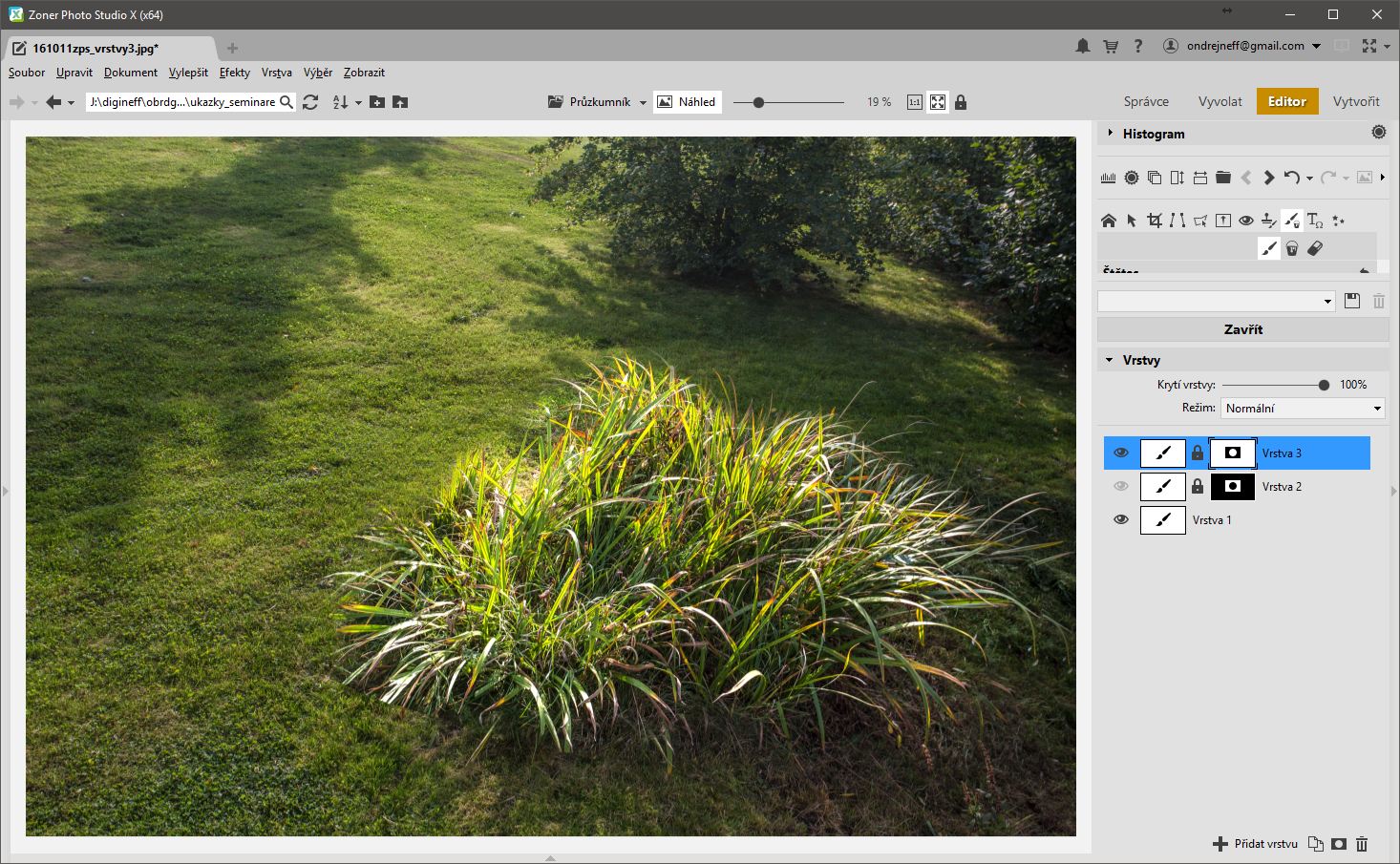Select the Clone Stamp tool
The width and height of the screenshot is (1400, 864).
click(1268, 221)
